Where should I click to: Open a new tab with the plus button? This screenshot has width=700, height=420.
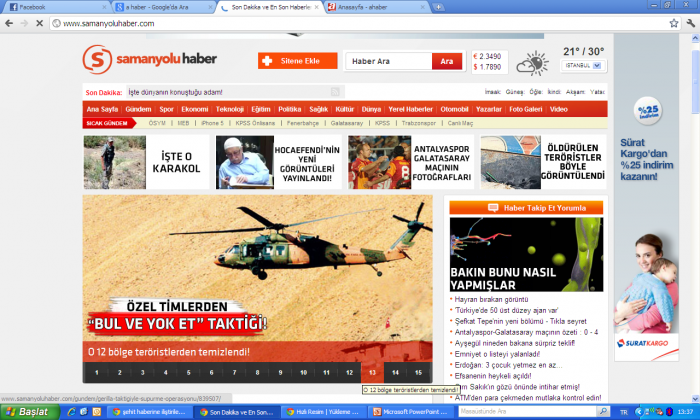tap(438, 7)
